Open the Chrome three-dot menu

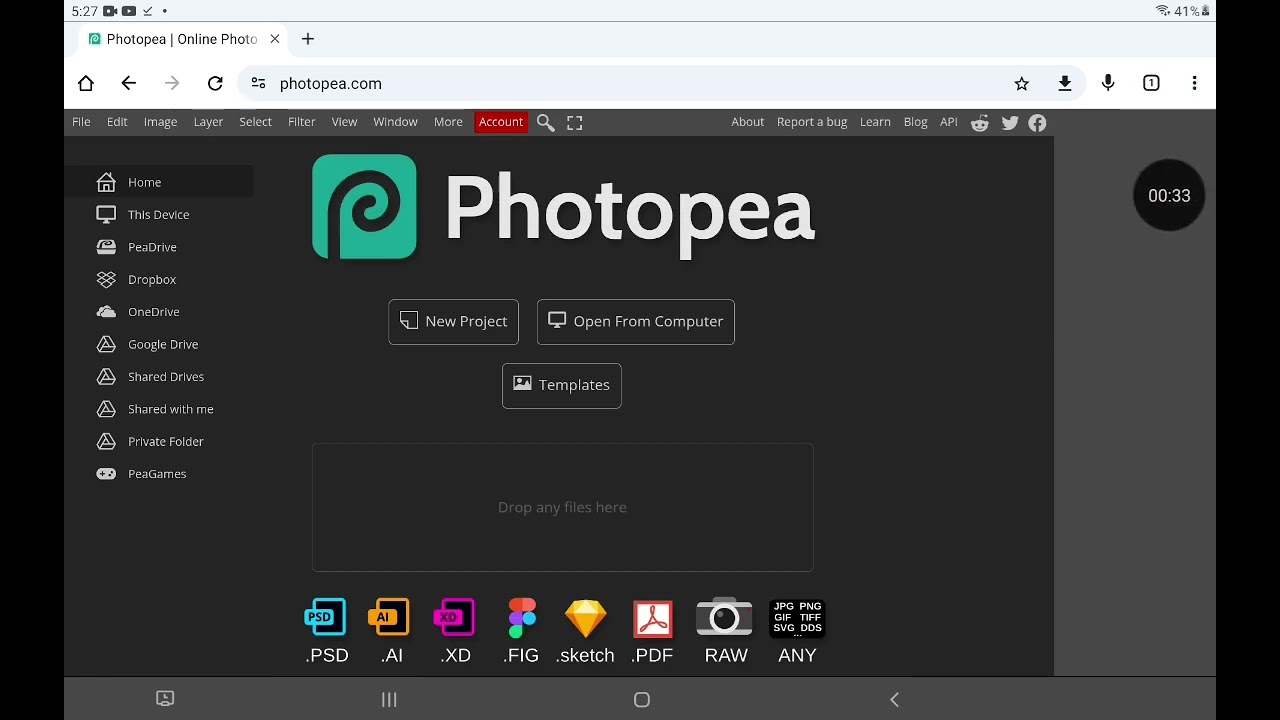[x=1194, y=84]
